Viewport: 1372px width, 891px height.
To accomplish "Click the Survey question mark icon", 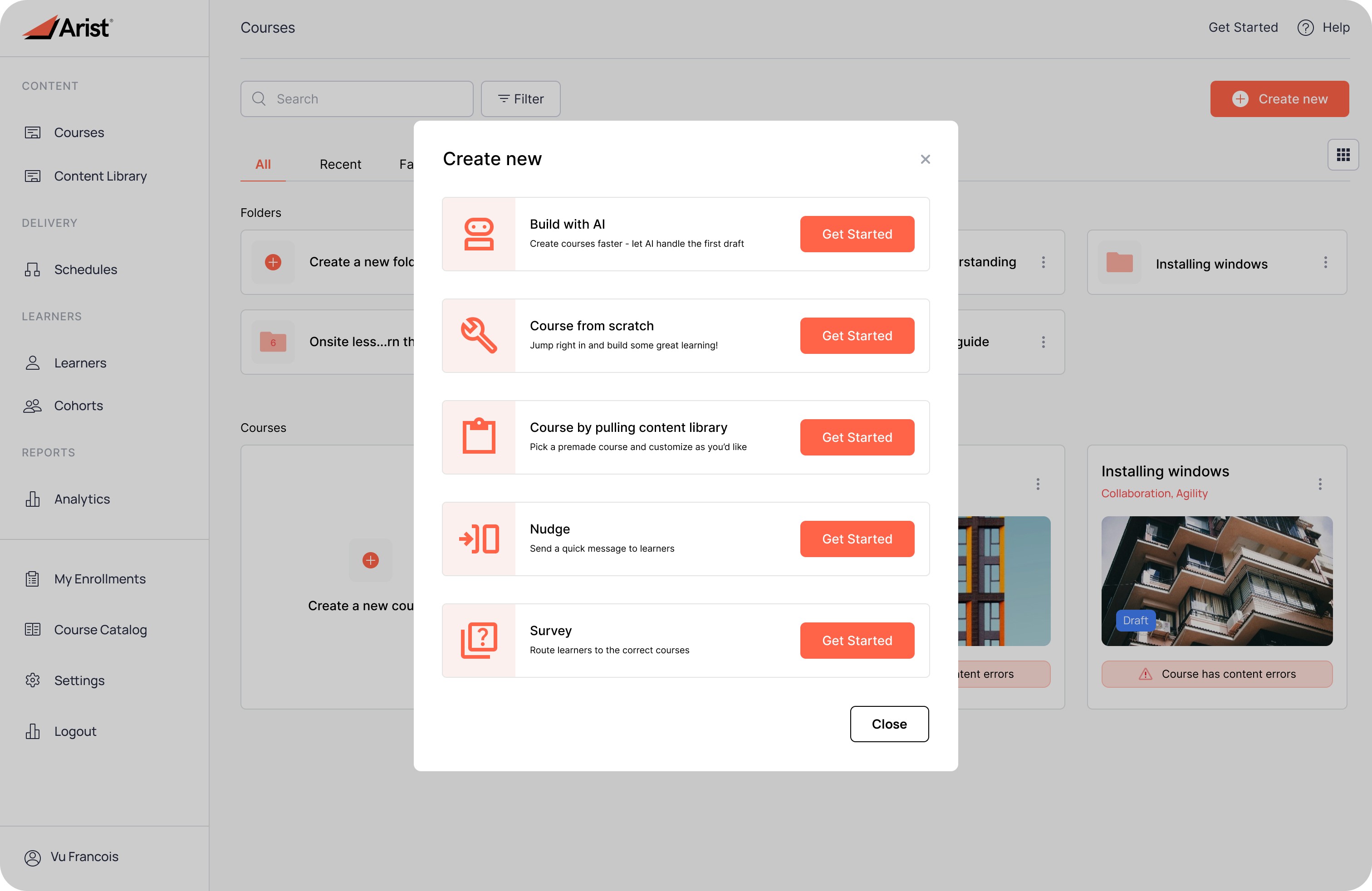I will coord(479,640).
